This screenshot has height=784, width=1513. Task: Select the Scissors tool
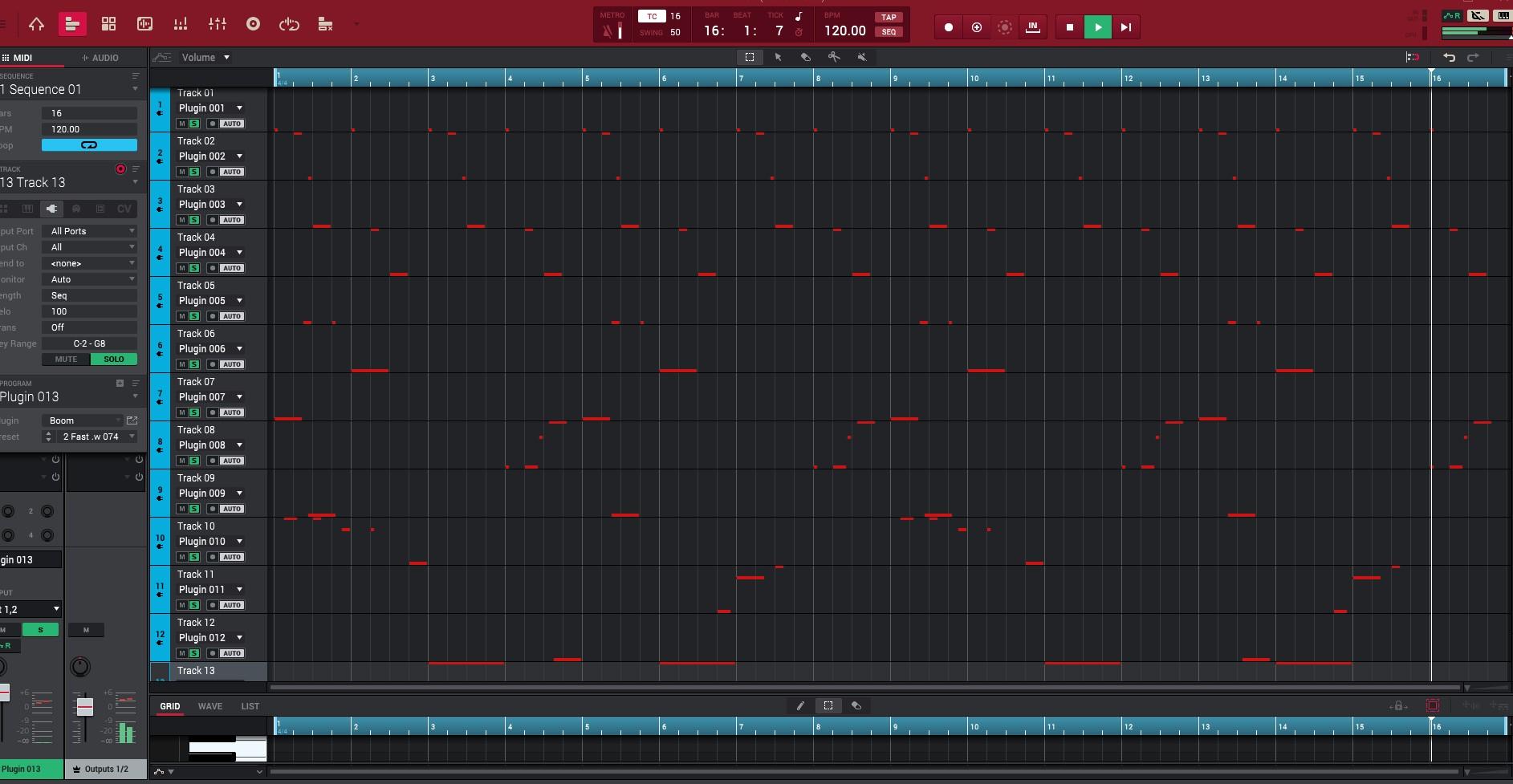834,57
